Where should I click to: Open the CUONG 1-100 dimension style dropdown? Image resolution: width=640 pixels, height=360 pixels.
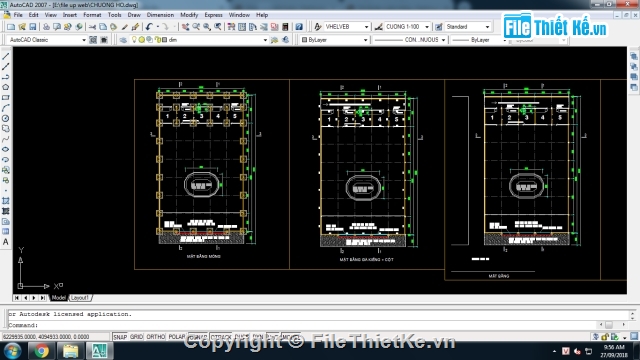[x=427, y=27]
